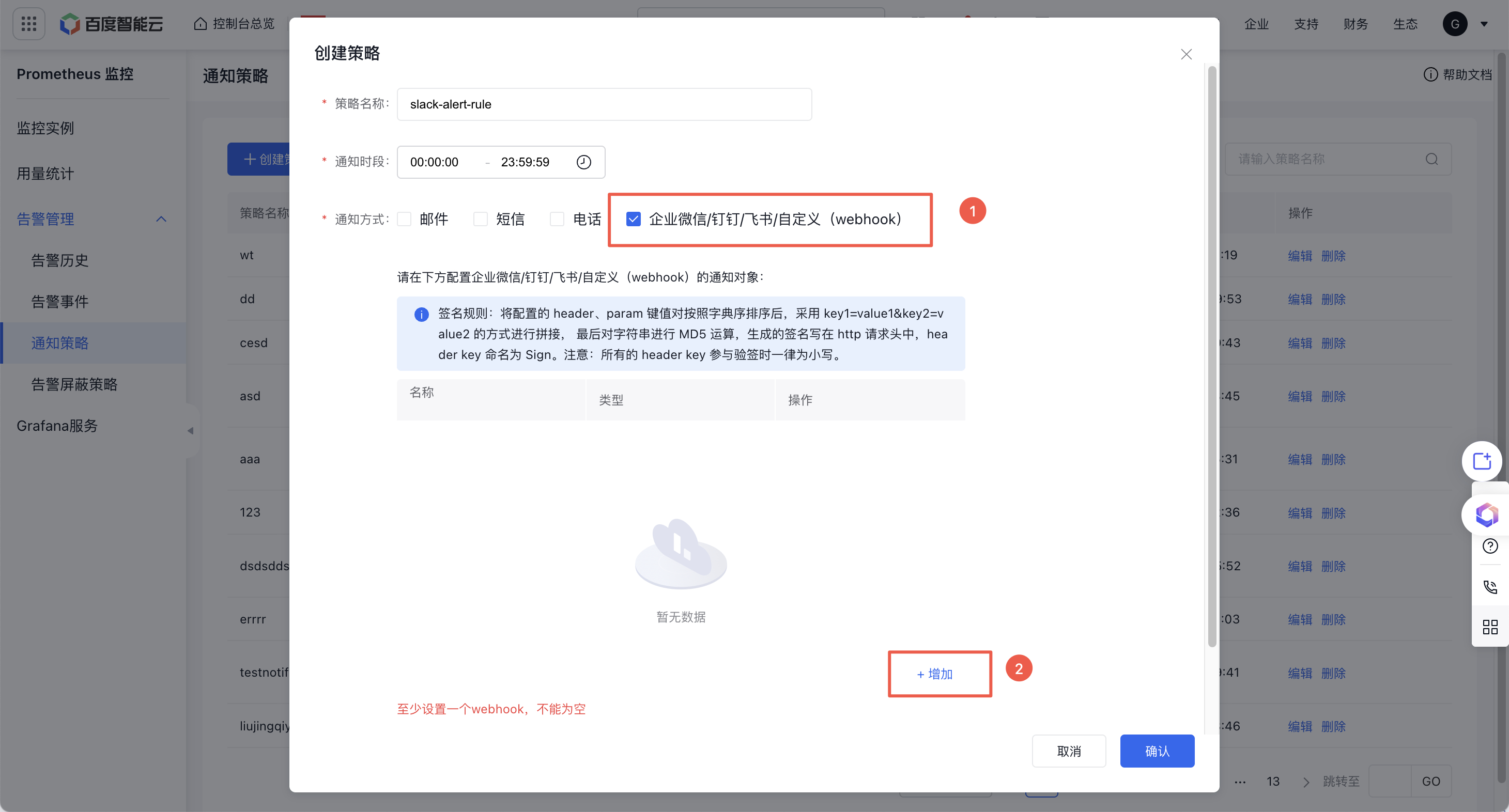The image size is (1509, 812).
Task: Collapse the 告警管理 menu section
Action: point(161,220)
